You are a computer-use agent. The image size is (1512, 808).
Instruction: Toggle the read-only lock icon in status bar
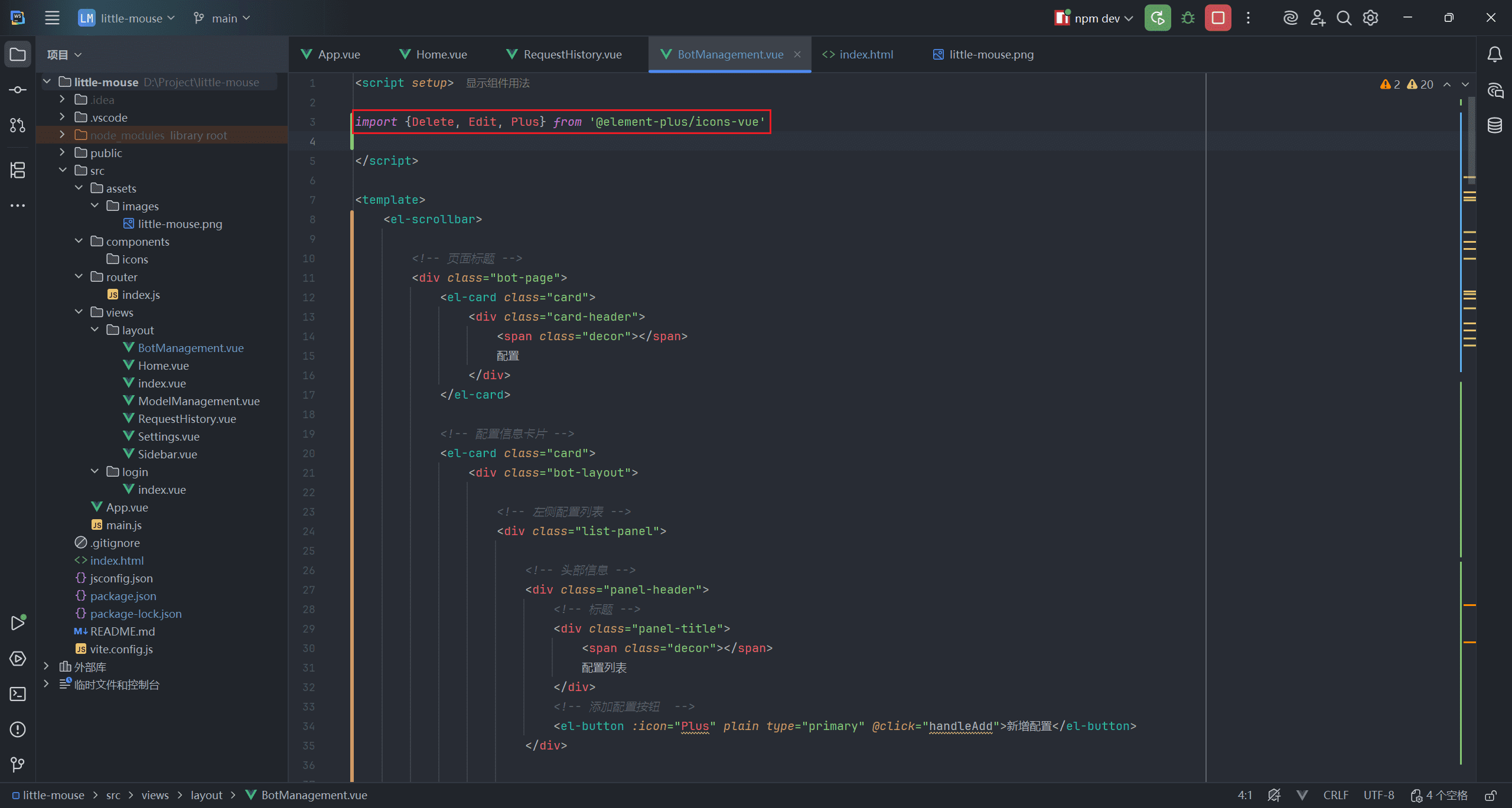[x=1491, y=796]
